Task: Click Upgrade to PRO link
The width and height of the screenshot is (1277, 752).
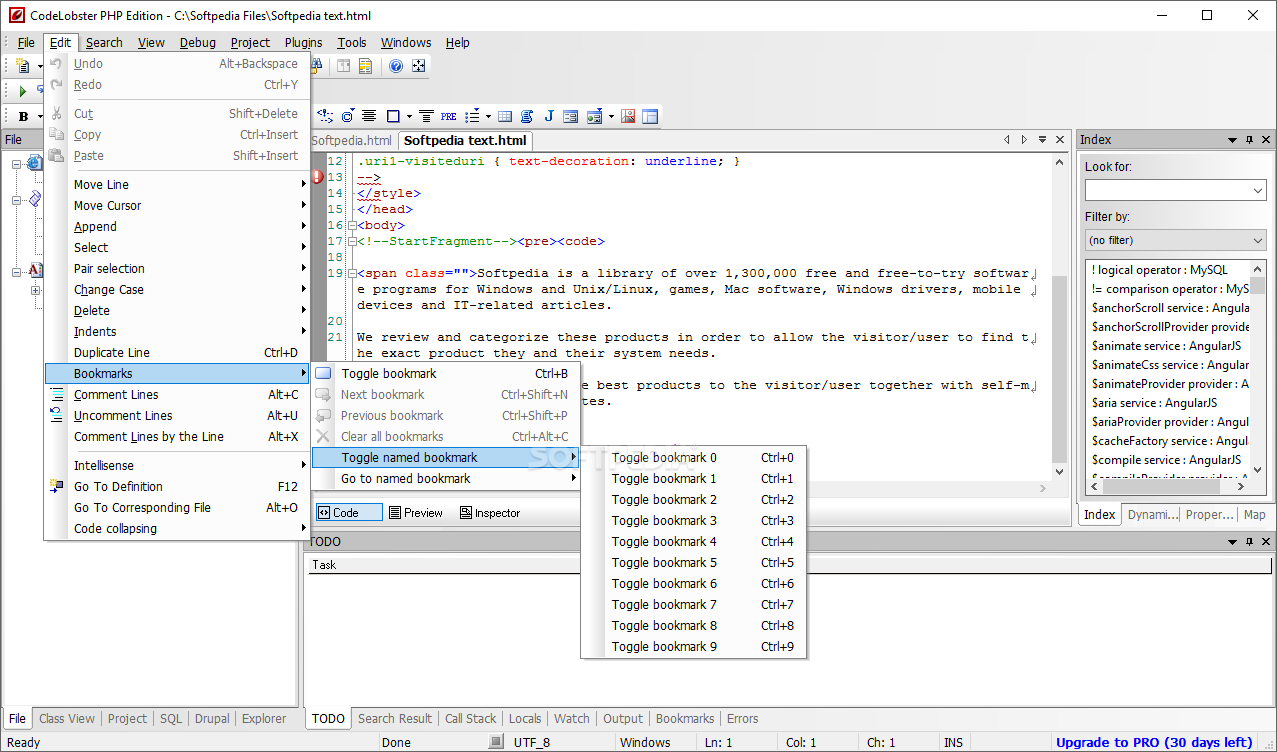Action: click(1154, 742)
